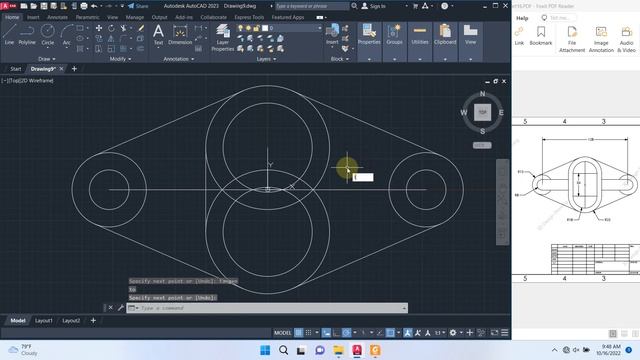Toggle the layer on/off lightbulb icon
The height and width of the screenshot is (360, 640).
[240, 28]
